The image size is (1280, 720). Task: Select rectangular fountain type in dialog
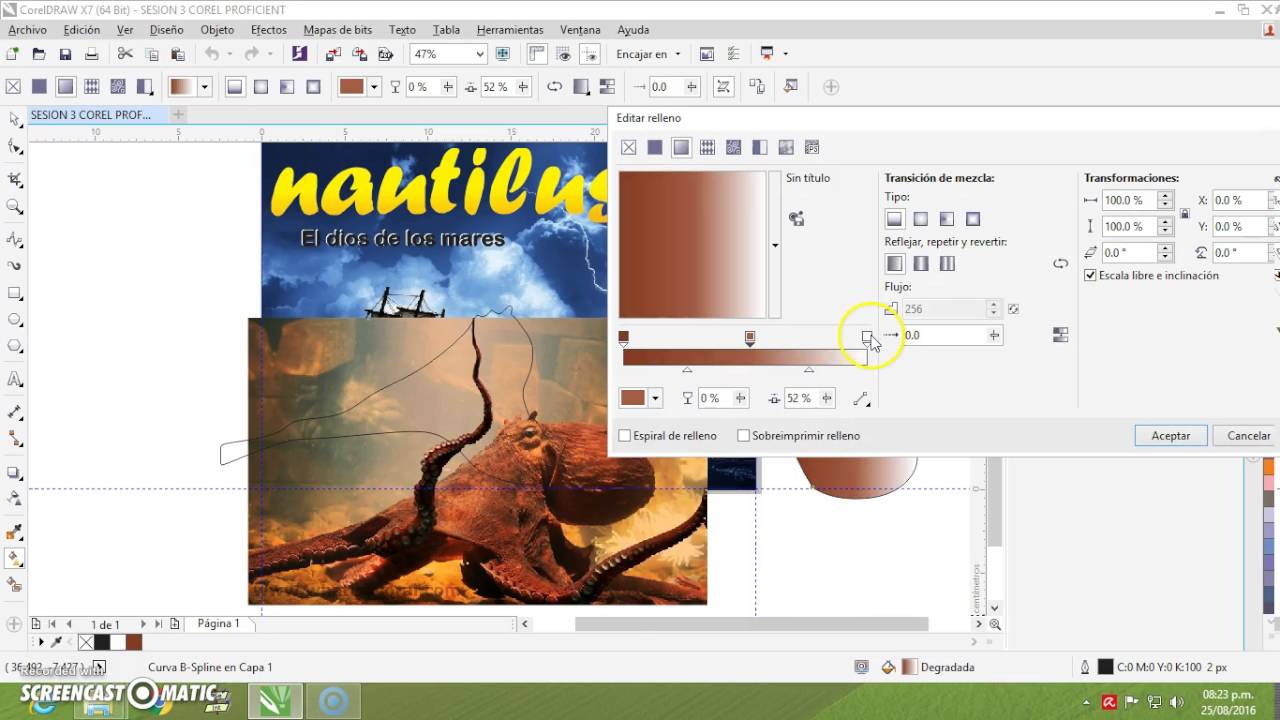coord(973,219)
